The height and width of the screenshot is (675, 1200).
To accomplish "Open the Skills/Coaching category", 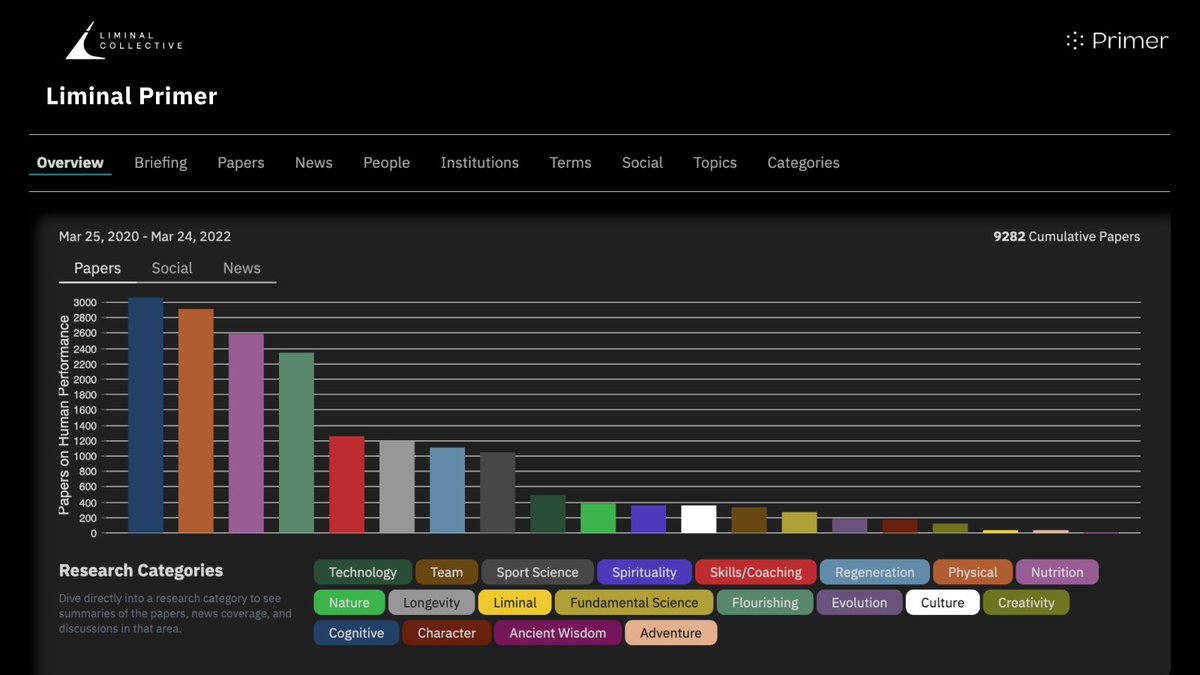I will pos(756,572).
